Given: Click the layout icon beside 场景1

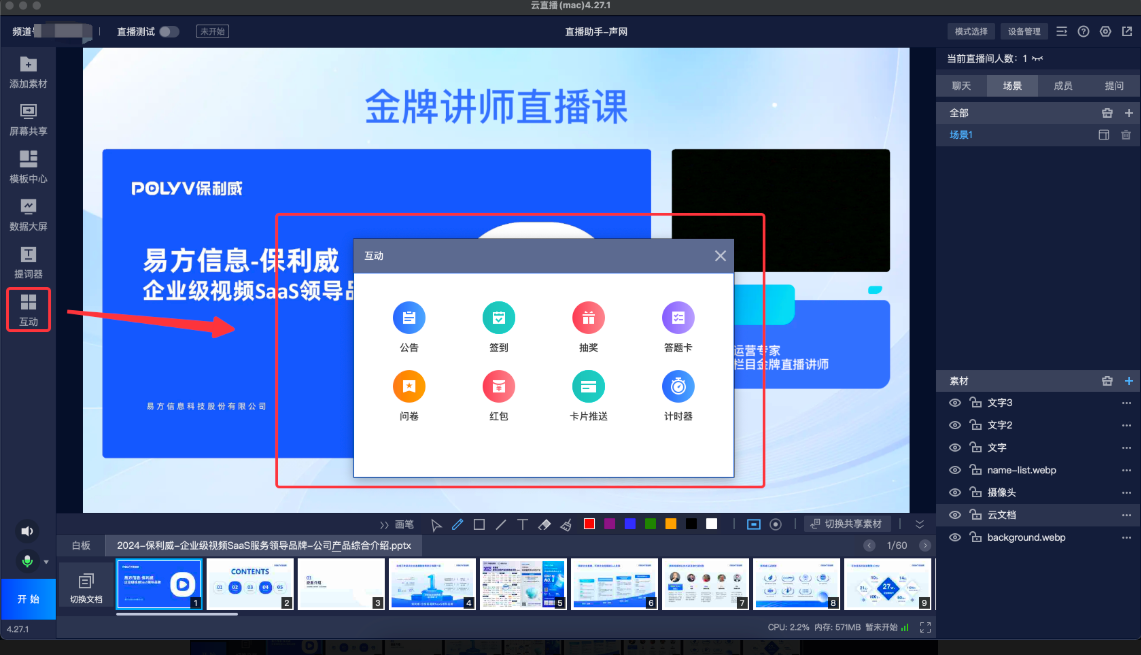Looking at the screenshot, I should [1104, 135].
